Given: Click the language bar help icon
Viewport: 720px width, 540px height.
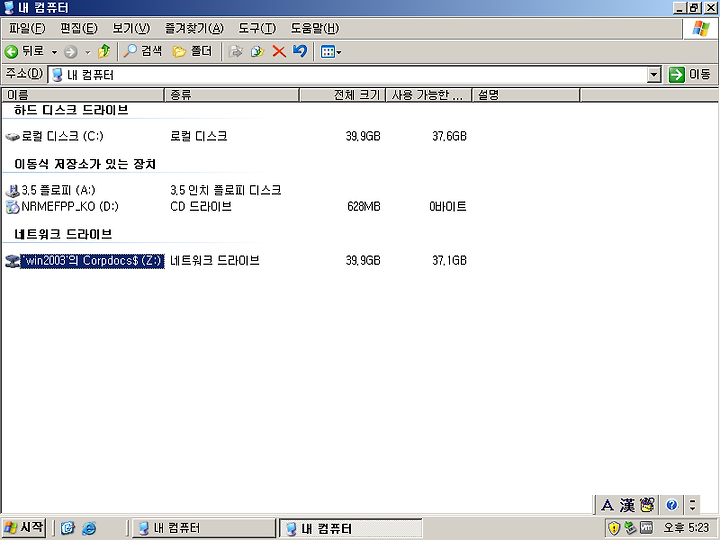Looking at the screenshot, I should point(671,505).
